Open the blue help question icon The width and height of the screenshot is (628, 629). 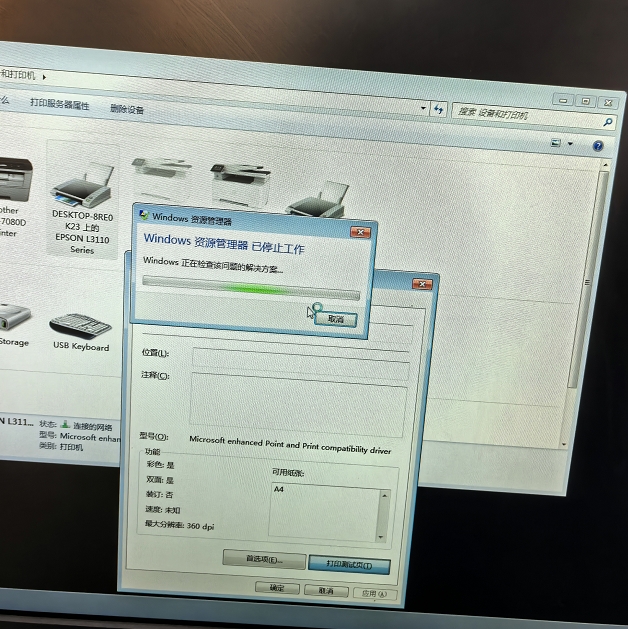(x=598, y=146)
